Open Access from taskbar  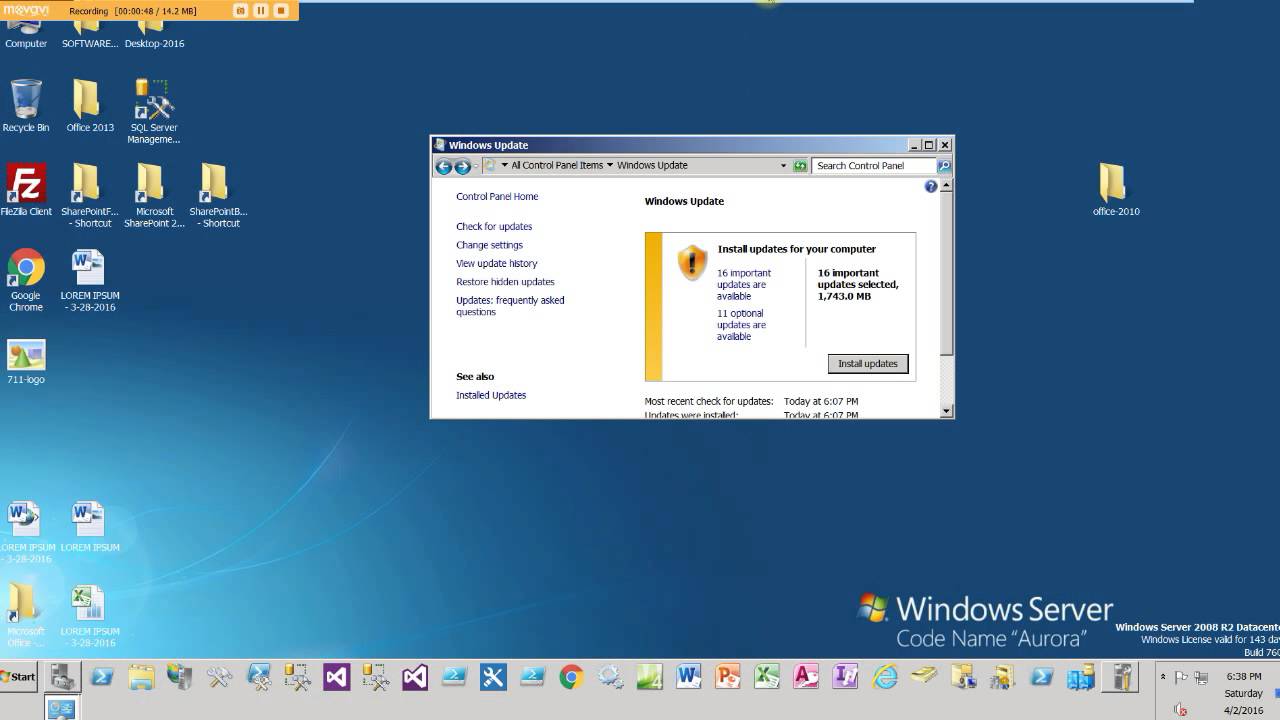806,677
